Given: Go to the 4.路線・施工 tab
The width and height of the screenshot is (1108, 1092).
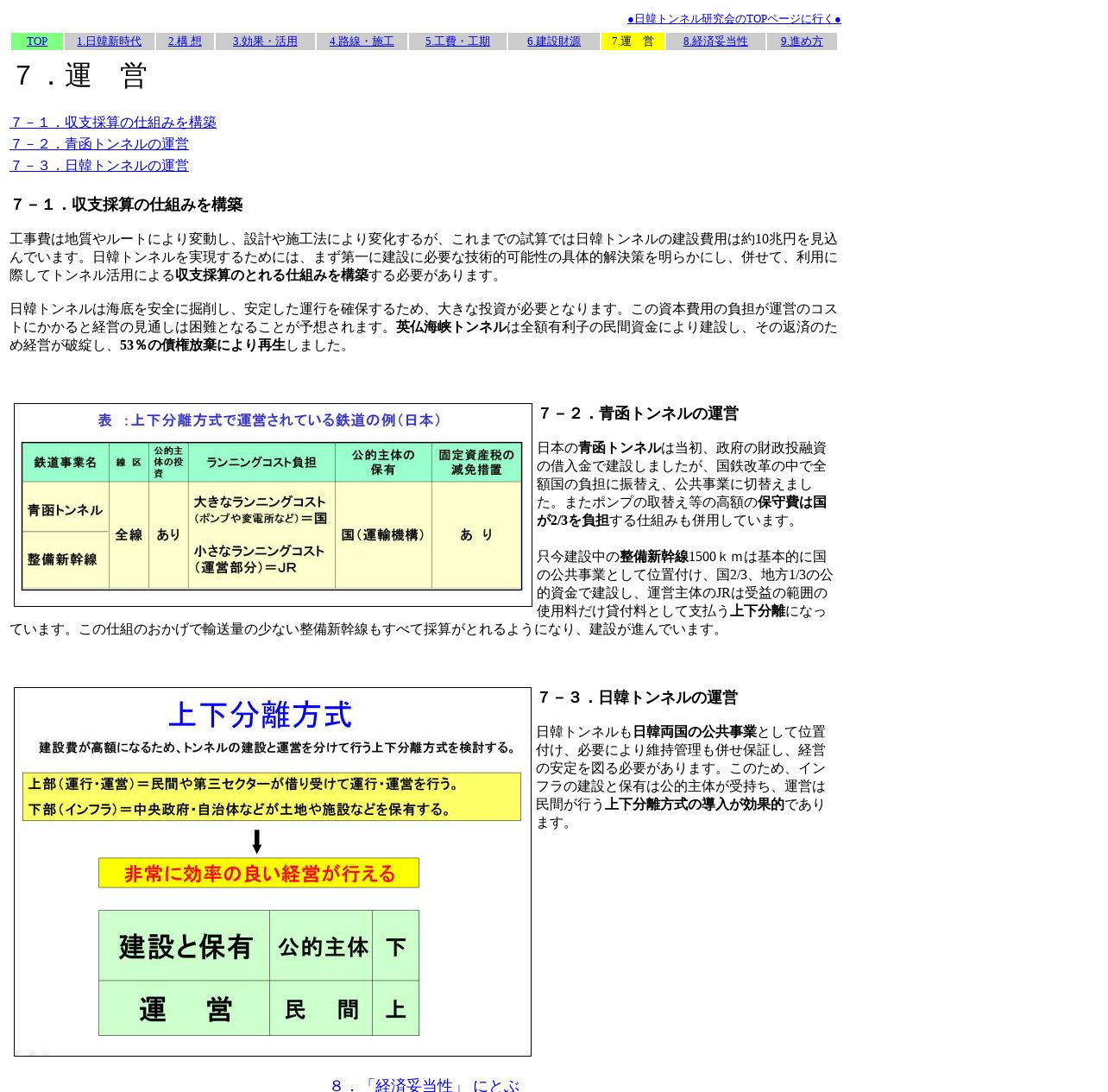Looking at the screenshot, I should (x=362, y=41).
